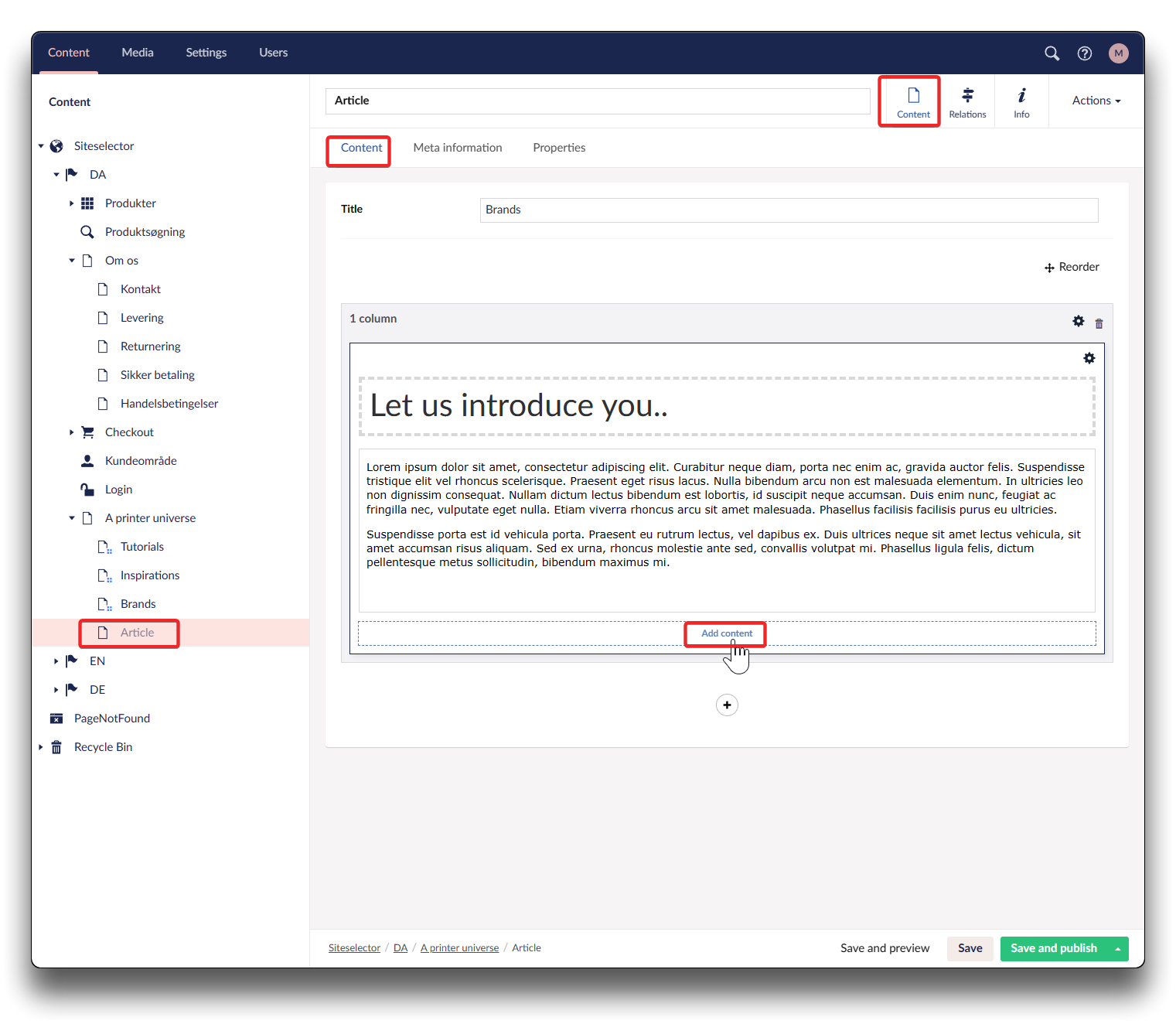The image size is (1176, 1024).
Task: Click the Title input field
Action: (x=789, y=210)
